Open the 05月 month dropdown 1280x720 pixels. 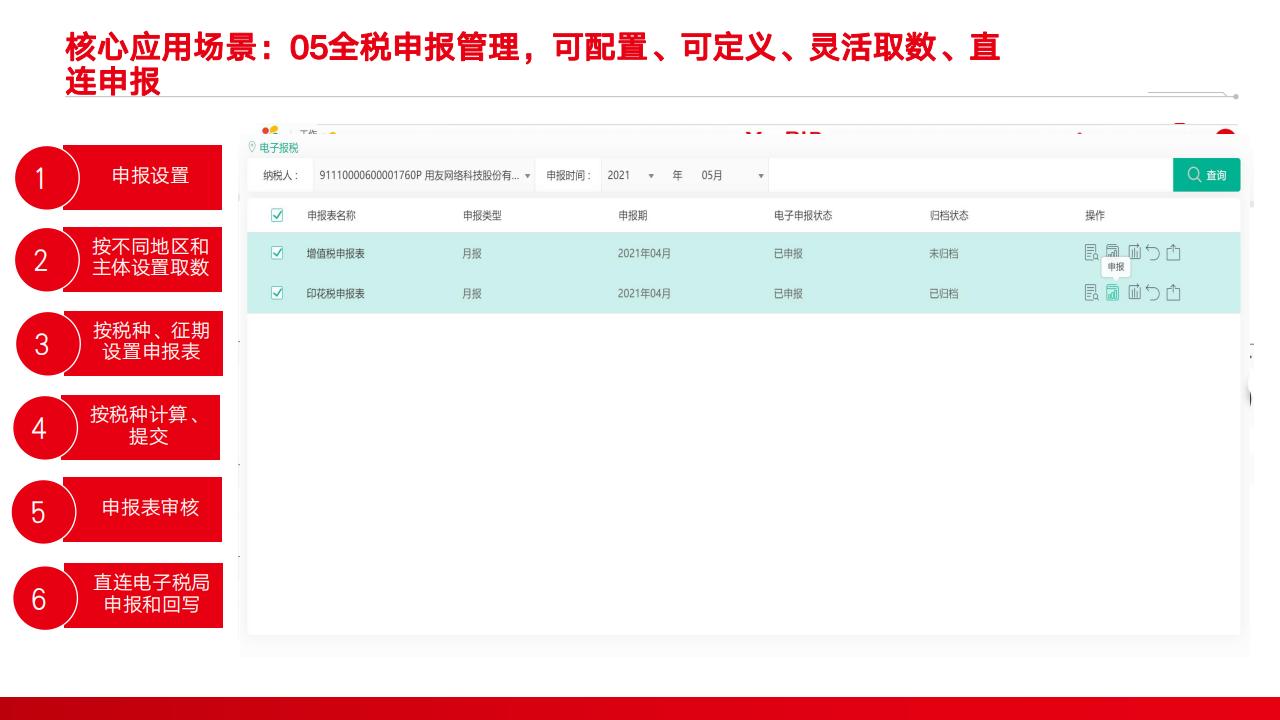733,175
